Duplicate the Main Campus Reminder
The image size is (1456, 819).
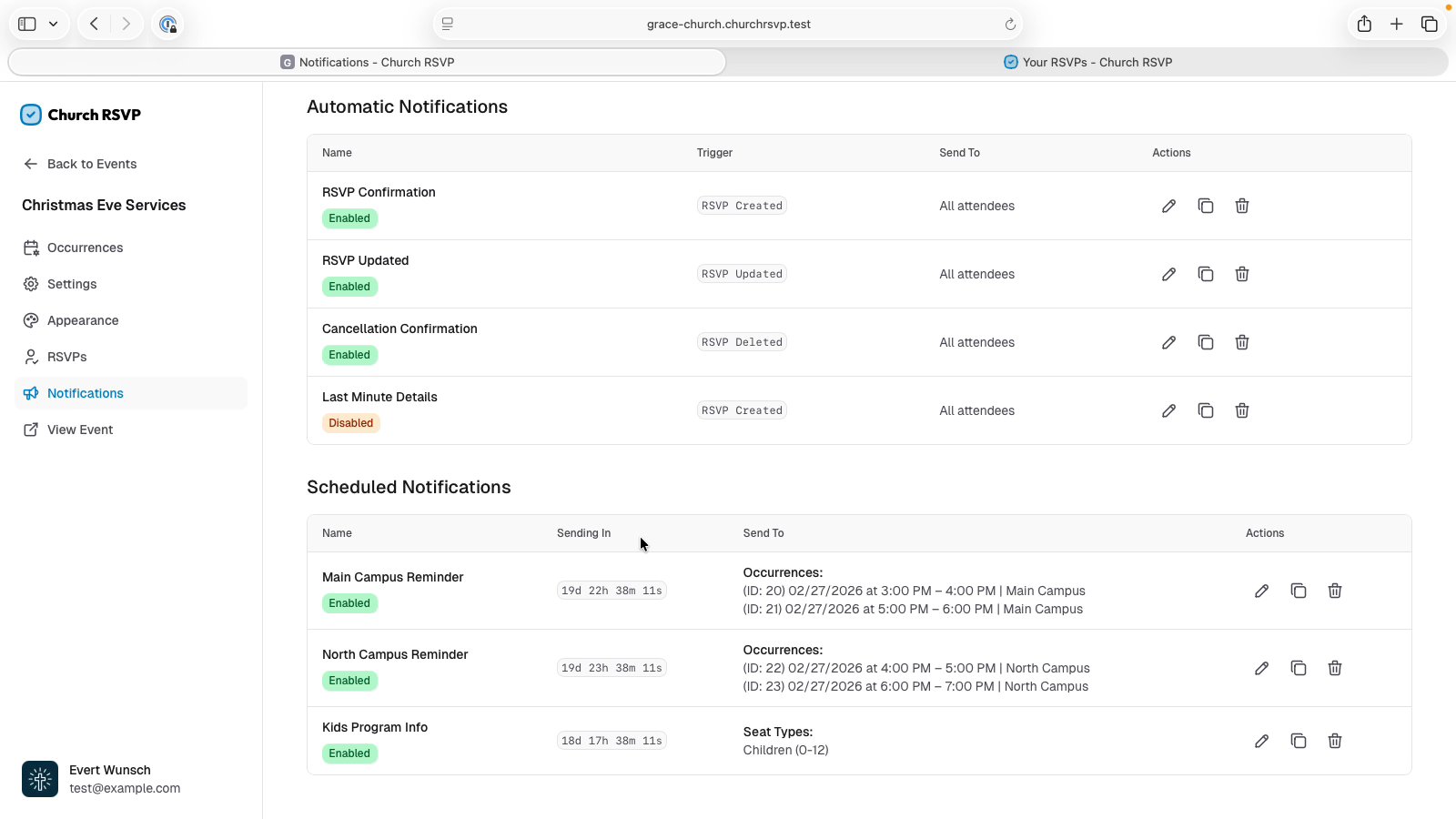tap(1298, 591)
